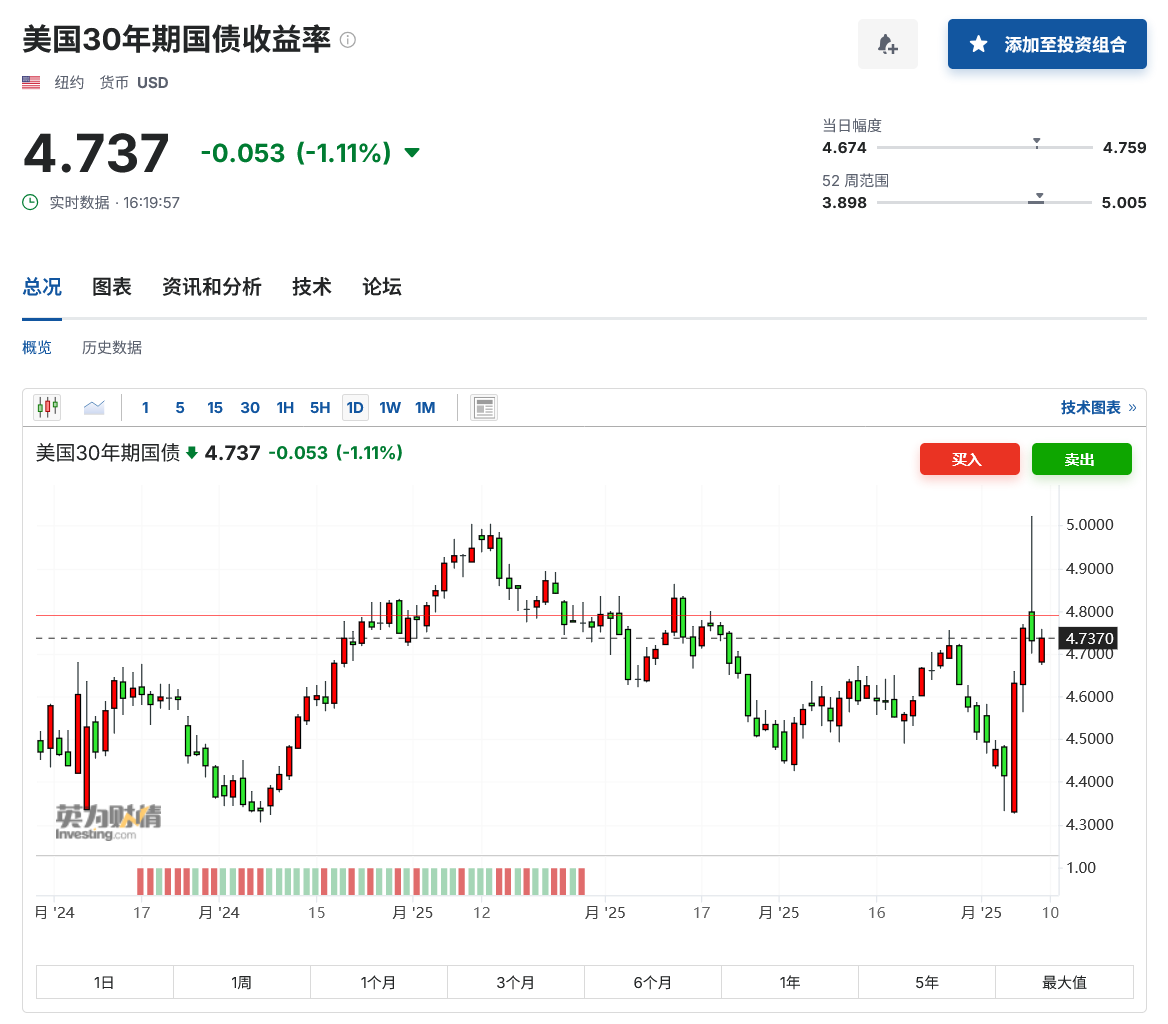Open the 资讯和分析 tab
Image resolution: width=1168 pixels, height=1024 pixels.
212,287
